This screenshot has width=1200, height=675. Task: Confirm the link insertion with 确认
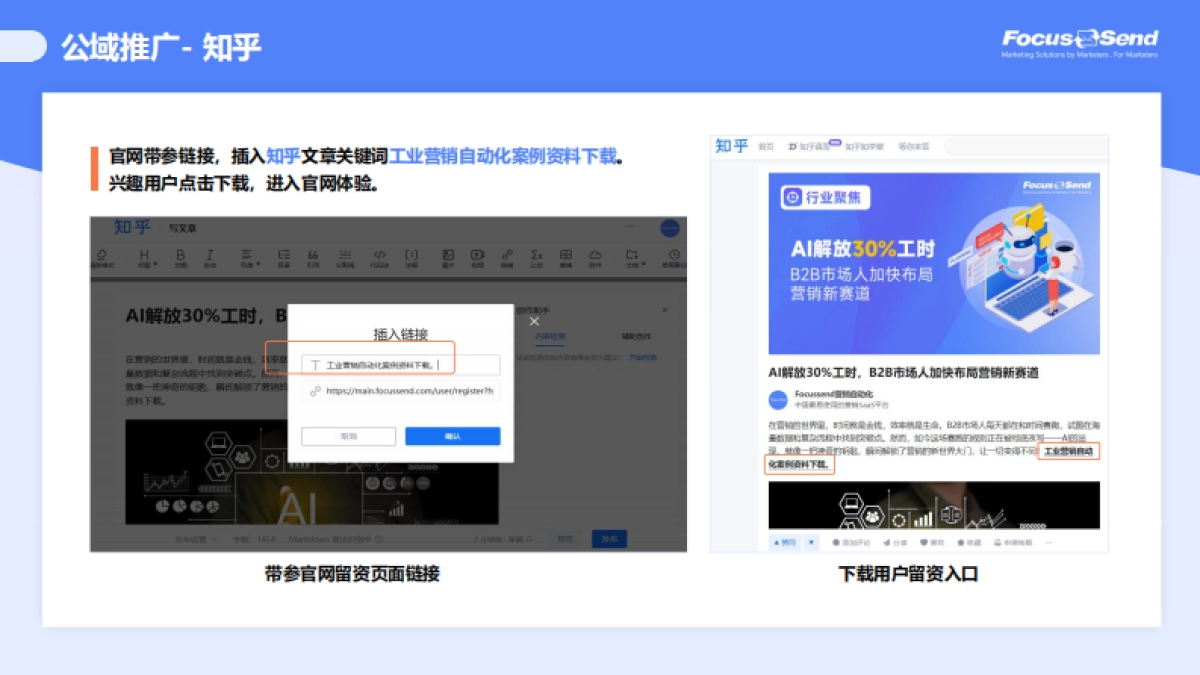452,435
